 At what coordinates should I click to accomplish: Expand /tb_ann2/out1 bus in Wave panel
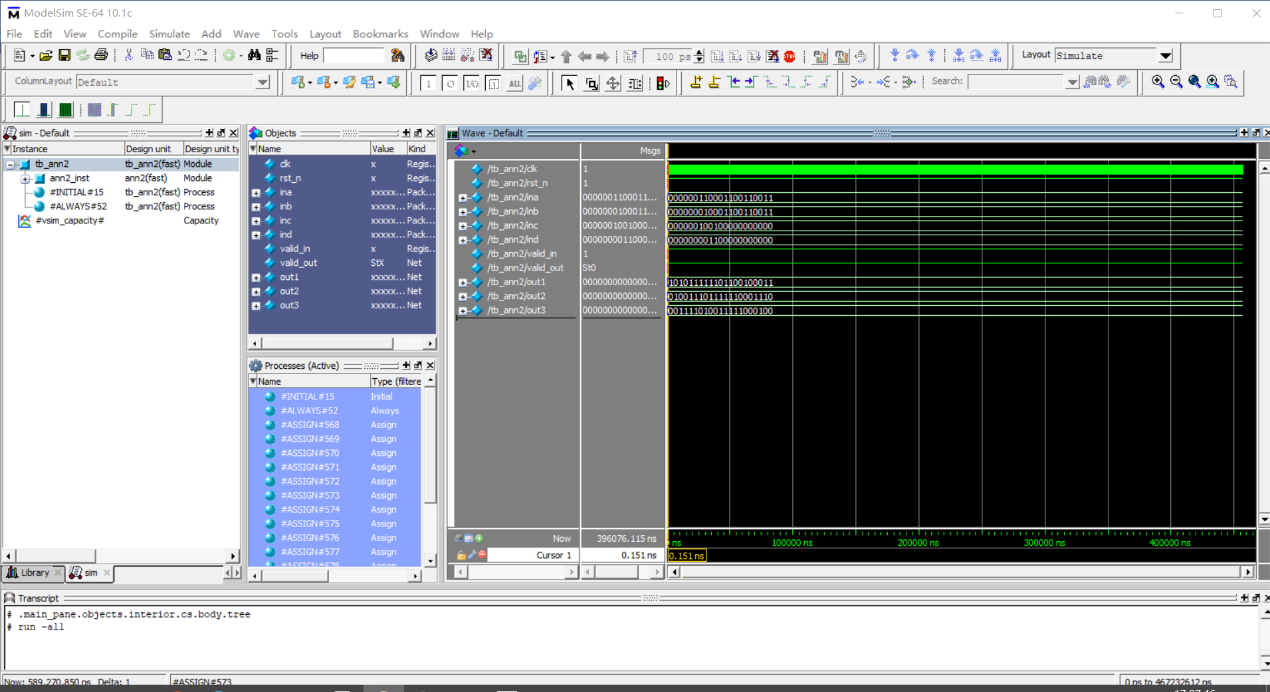click(x=462, y=283)
